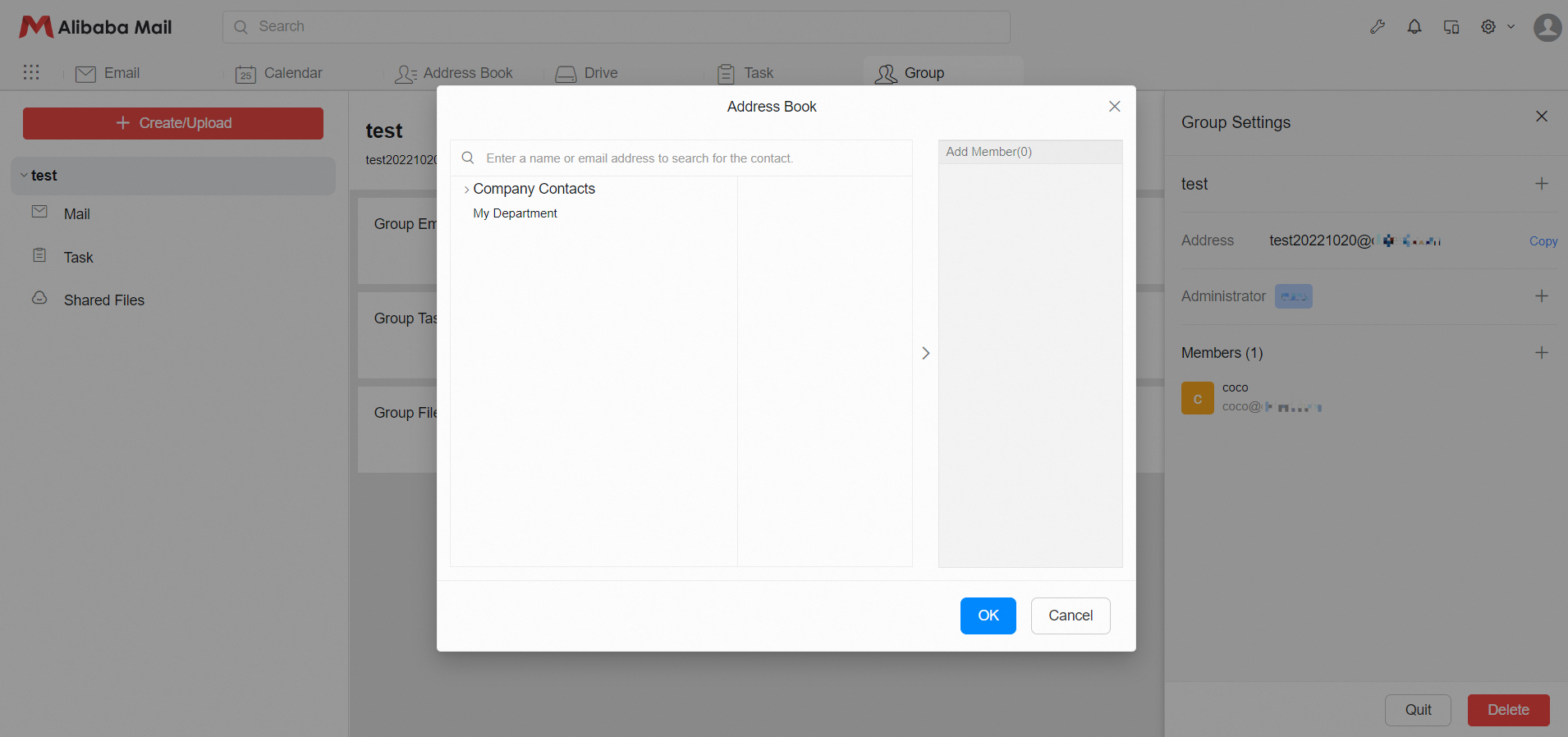Click the magnifier icon in contact search
The height and width of the screenshot is (737, 1568).
(468, 158)
